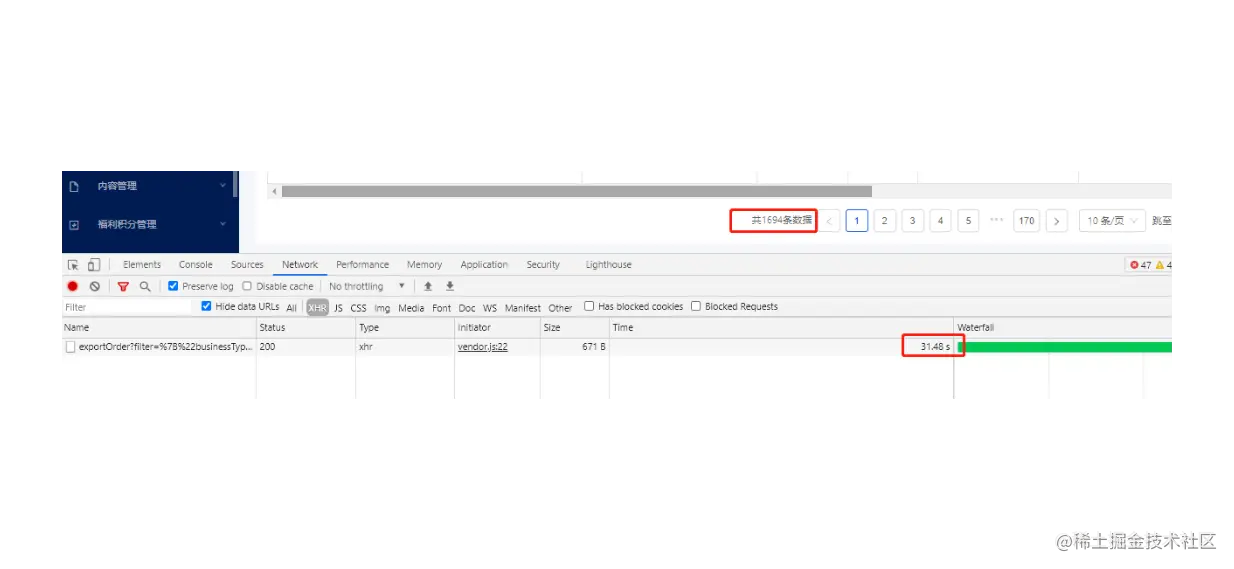Filter requests by Media
Image resolution: width=1234 pixels, height=569 pixels.
[411, 308]
